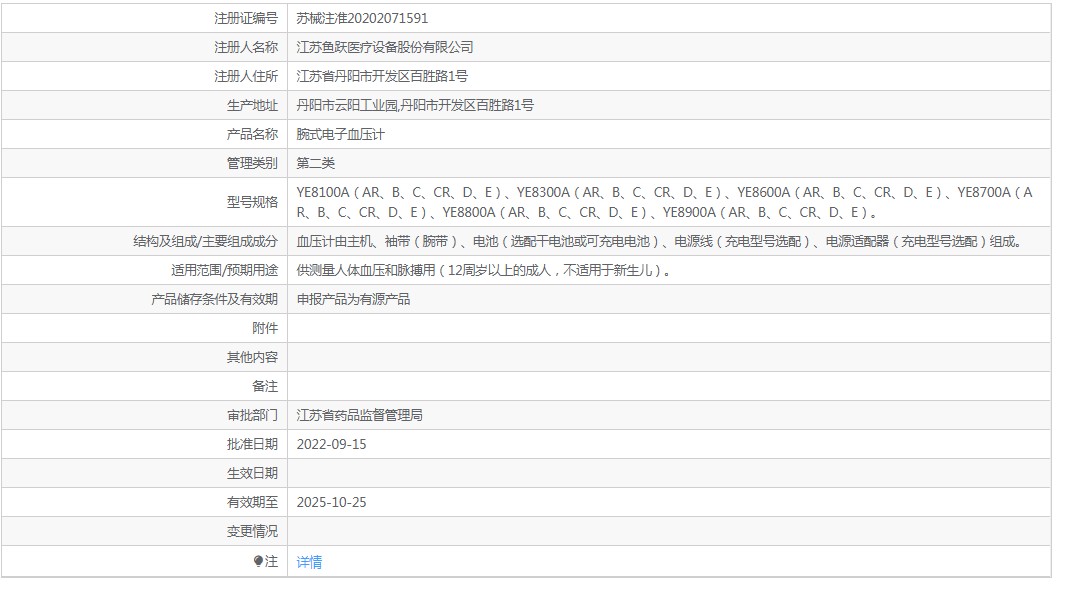Select the 注册人住所 address value
The image size is (1065, 589).
382,76
